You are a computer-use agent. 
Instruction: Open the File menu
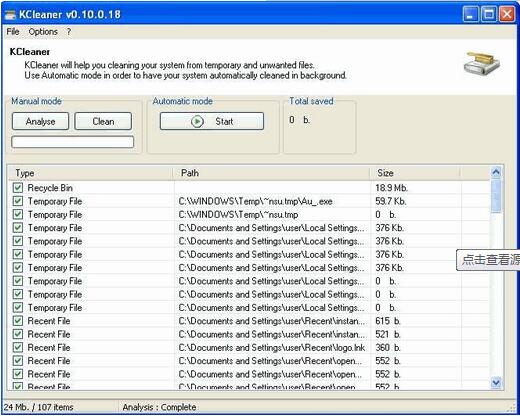(13, 32)
